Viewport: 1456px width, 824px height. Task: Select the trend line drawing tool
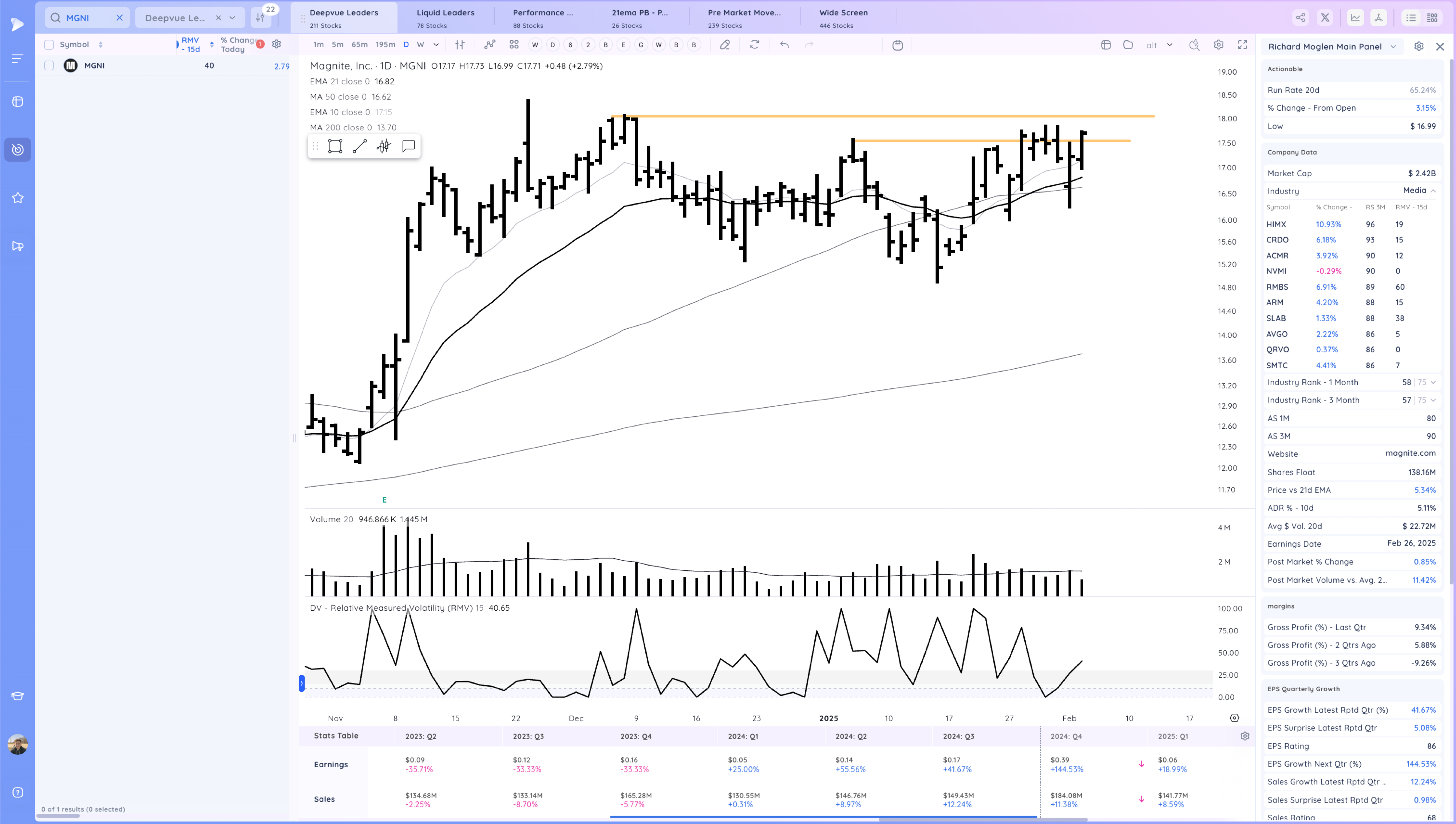359,147
